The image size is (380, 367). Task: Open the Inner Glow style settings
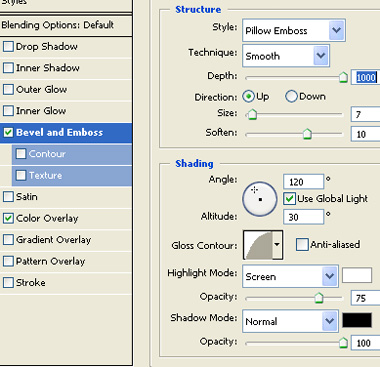(x=41, y=111)
